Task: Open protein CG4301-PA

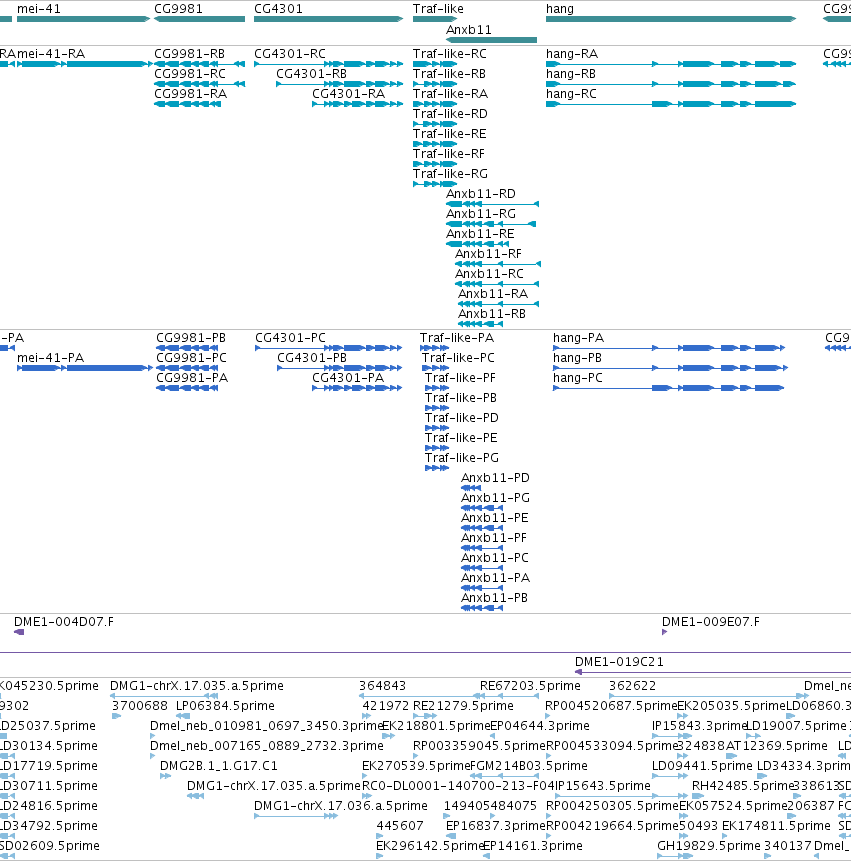Action: click(357, 388)
